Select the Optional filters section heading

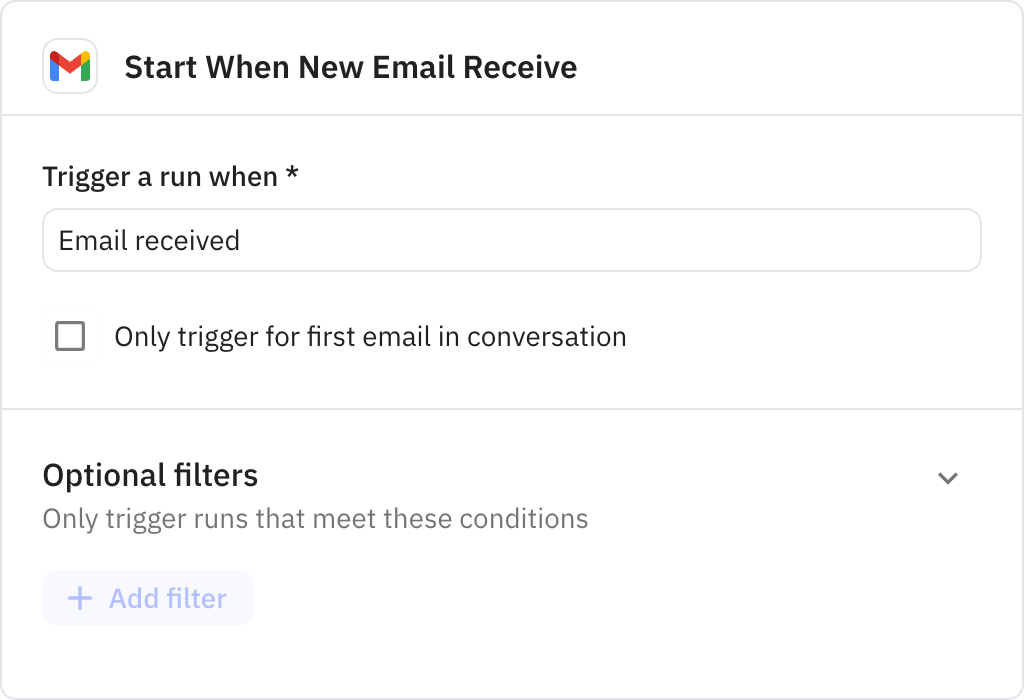tap(150, 477)
